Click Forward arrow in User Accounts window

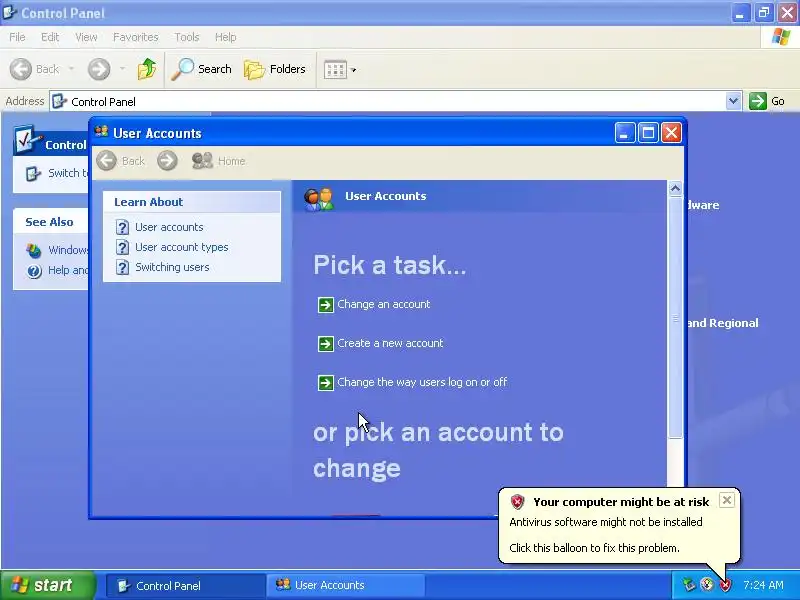[167, 161]
